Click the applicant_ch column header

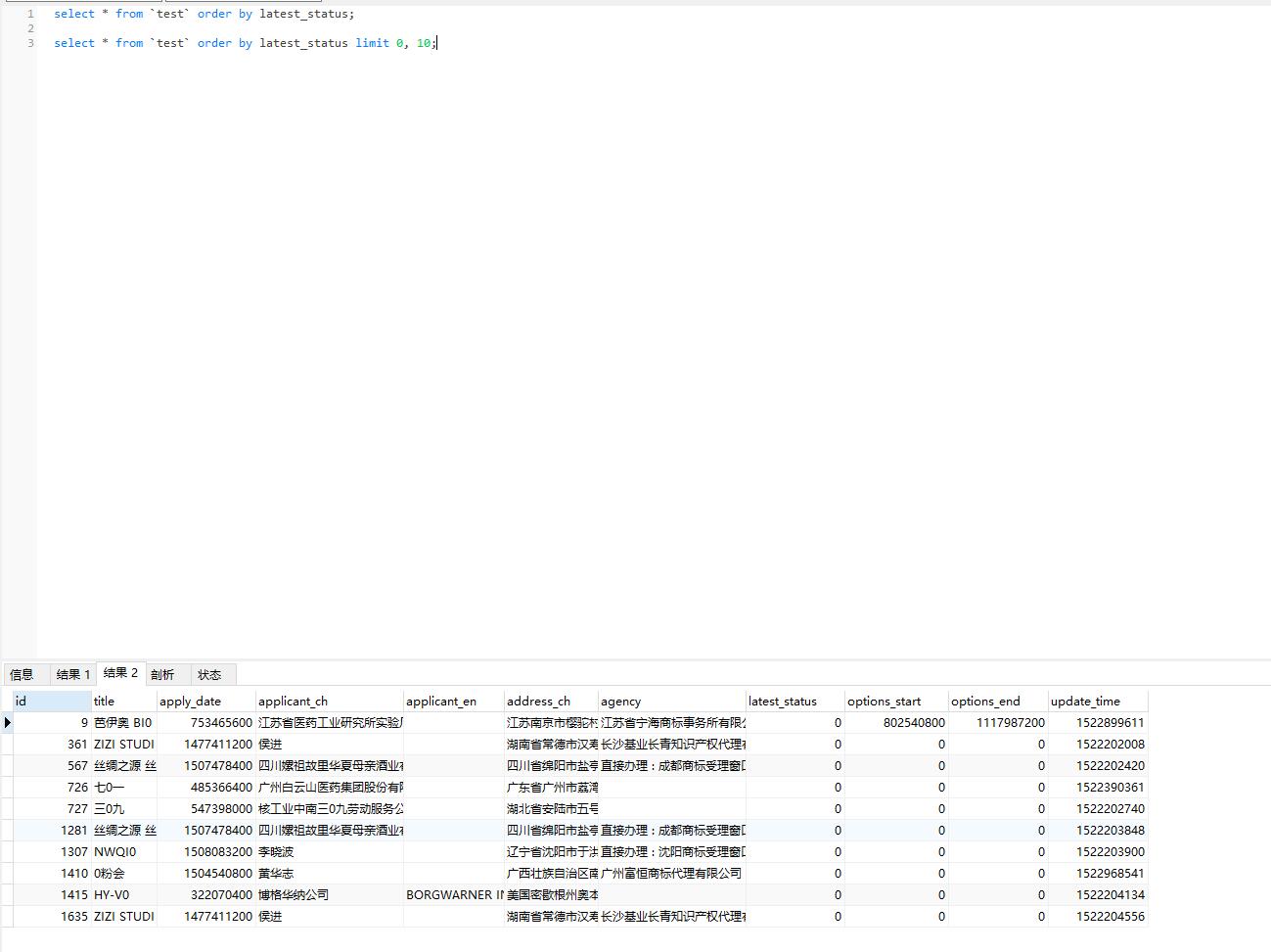330,702
